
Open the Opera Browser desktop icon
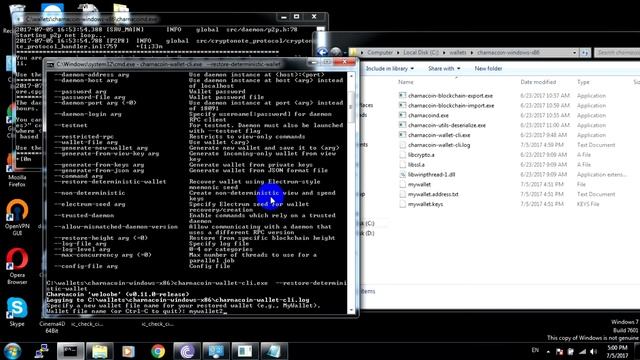[x=17, y=266]
